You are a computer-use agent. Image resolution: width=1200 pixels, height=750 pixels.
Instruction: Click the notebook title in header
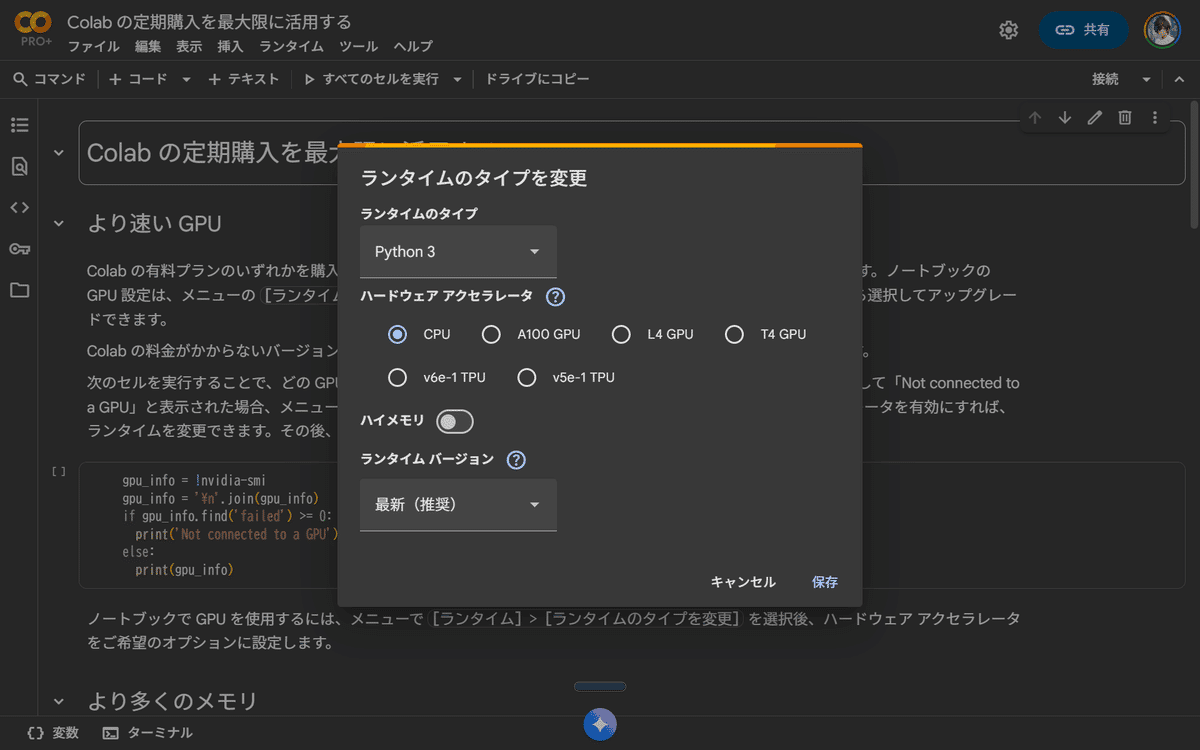(x=209, y=21)
